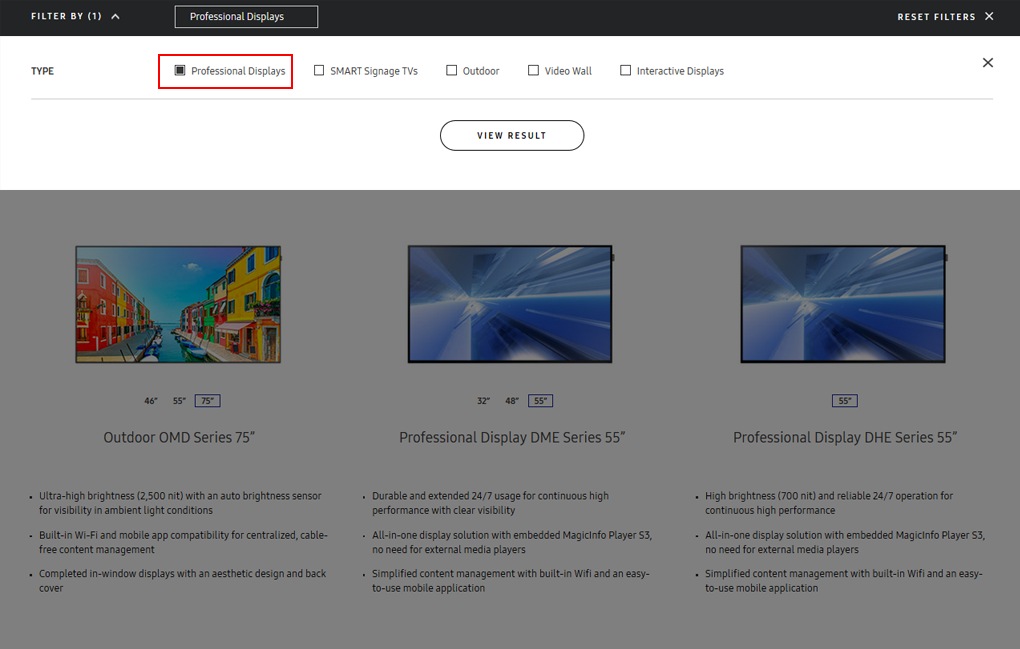Click the 'Built-in Wi-Fi and mobile app' bullet
The image size is (1020, 649).
[x=183, y=542]
